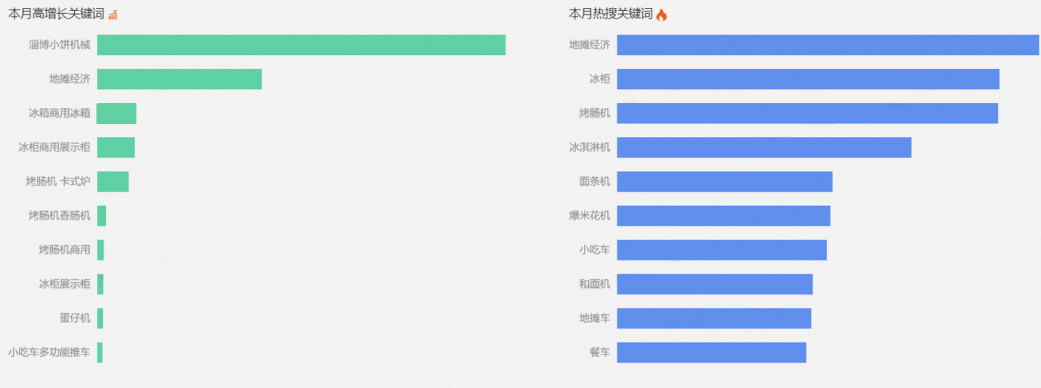The image size is (1041, 388).
Task: Select the blue 烤肠机 hot-search bar
Action: pos(807,113)
